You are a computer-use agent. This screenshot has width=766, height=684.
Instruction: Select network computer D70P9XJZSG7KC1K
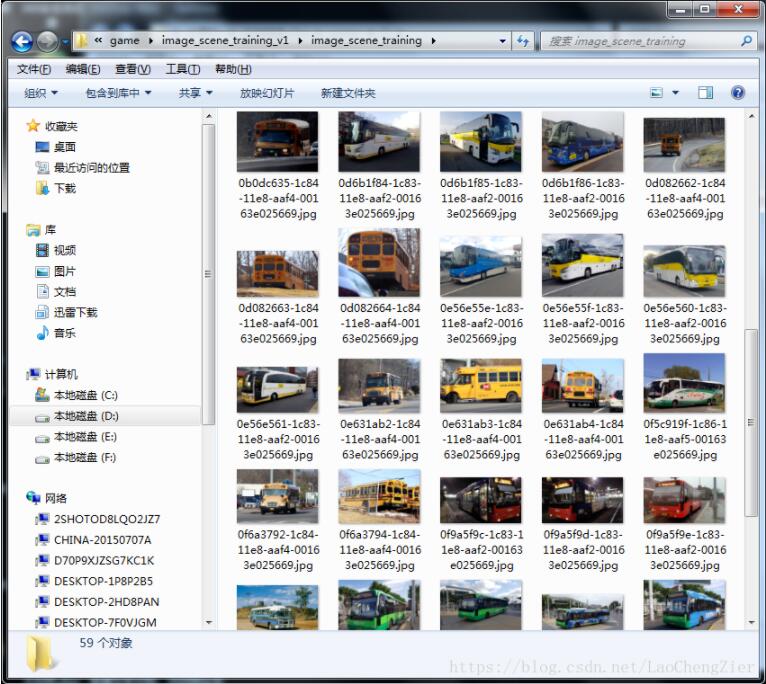[95, 560]
